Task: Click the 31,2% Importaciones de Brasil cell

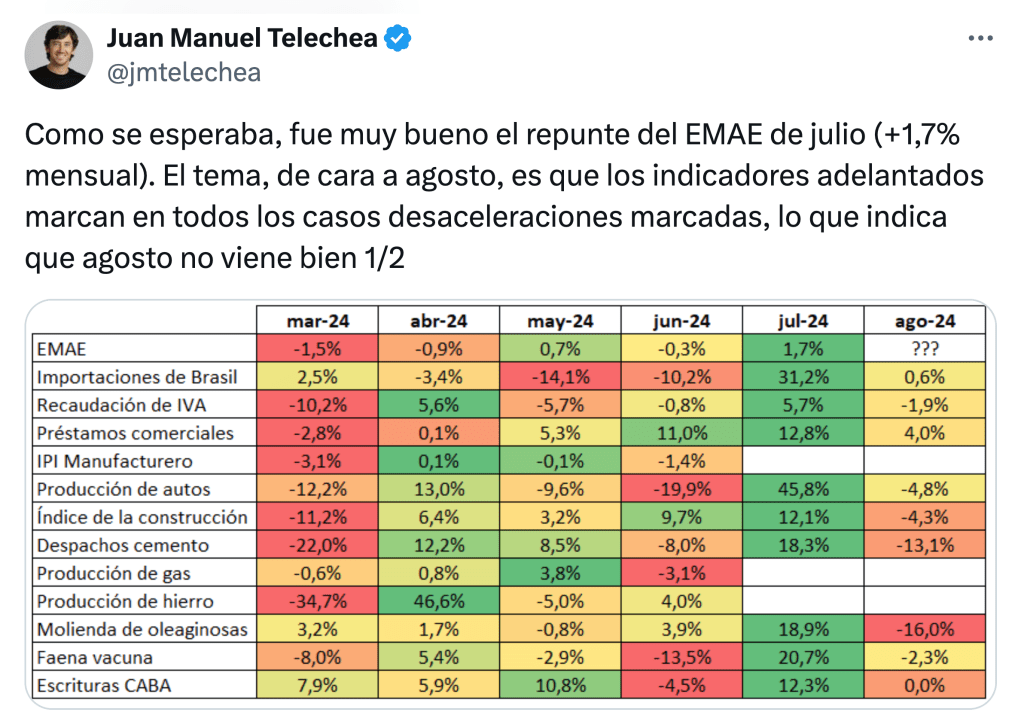Action: coord(803,377)
